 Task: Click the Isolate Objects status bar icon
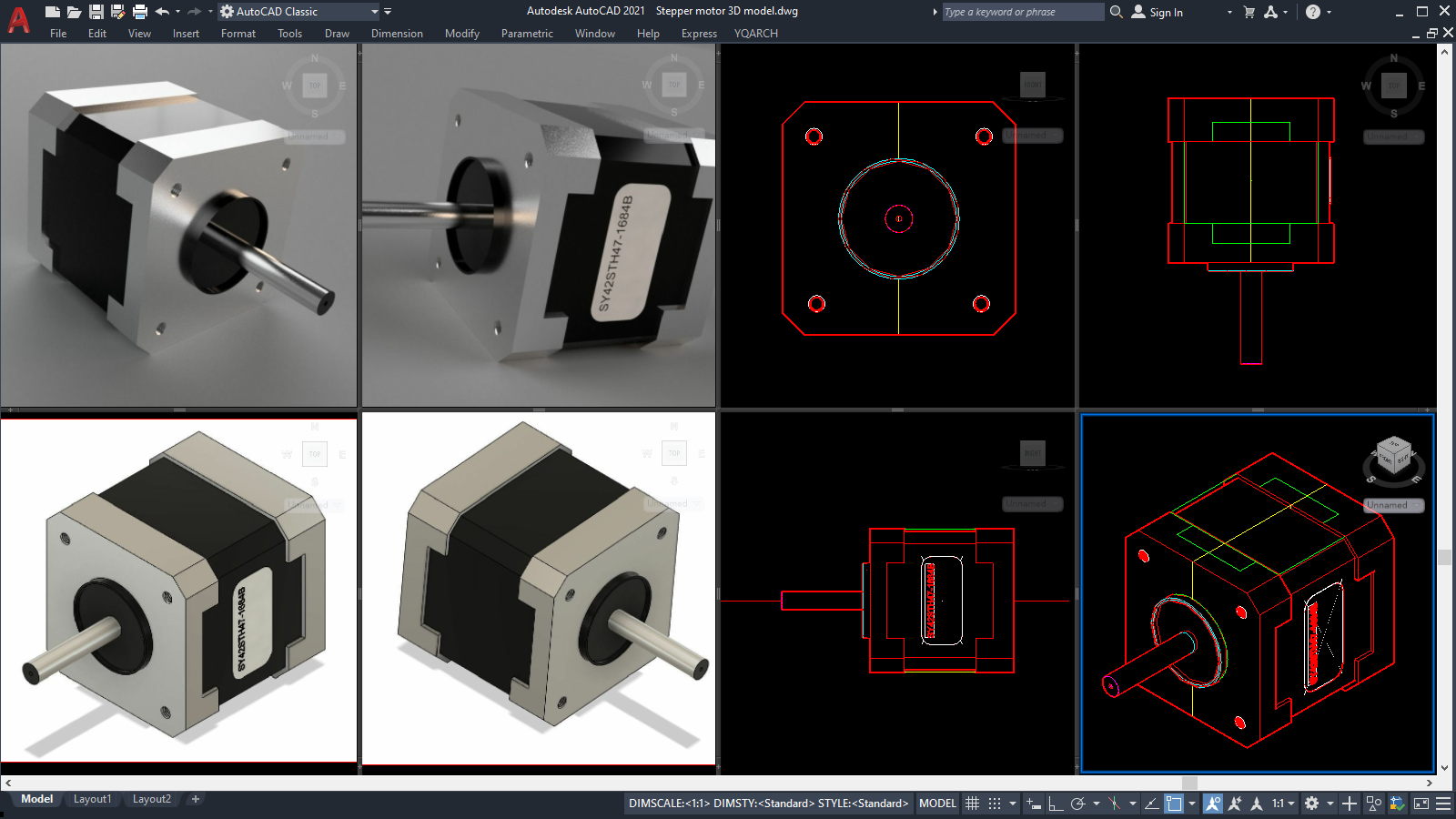tap(1374, 804)
